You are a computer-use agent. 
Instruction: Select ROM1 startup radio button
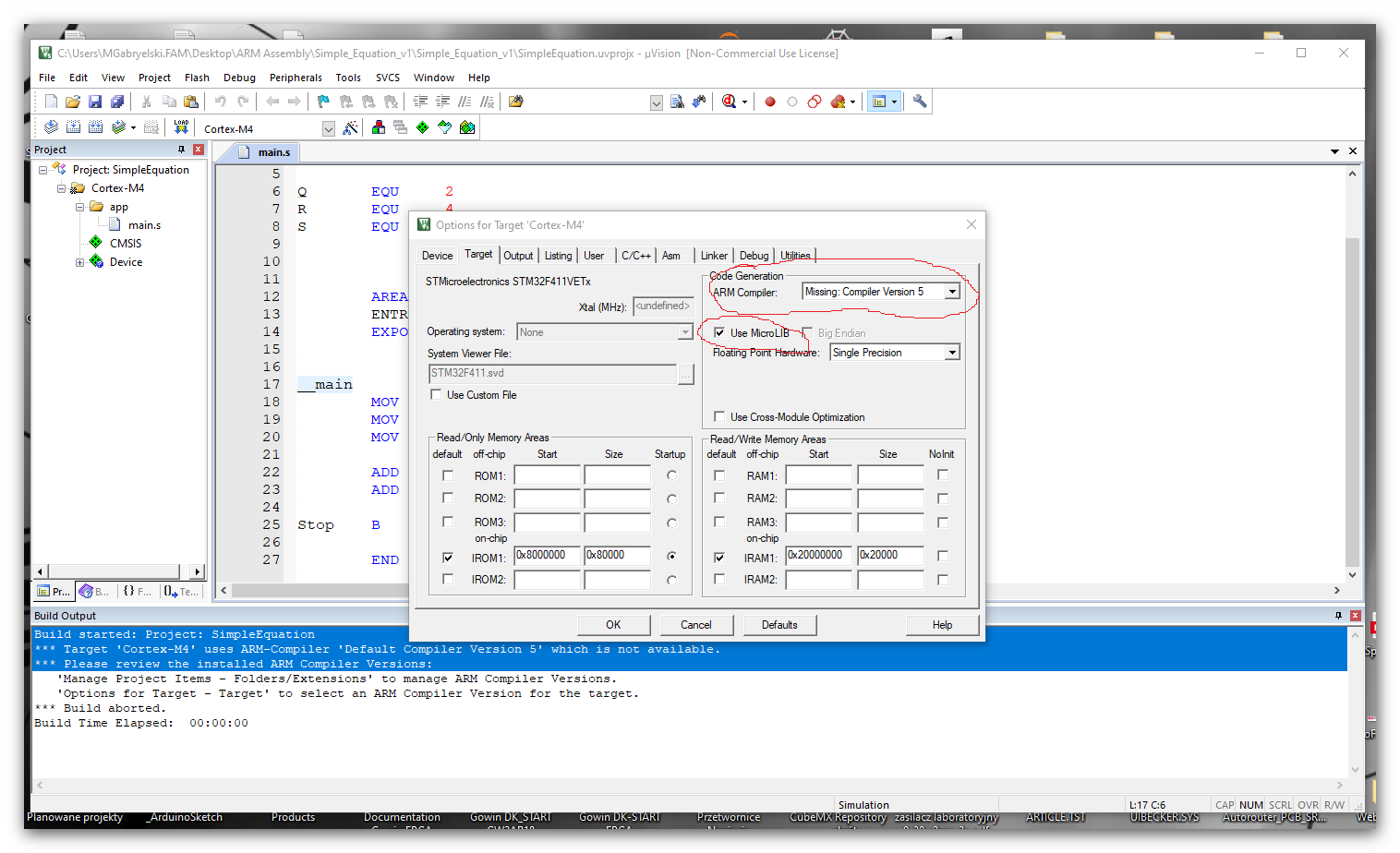(x=671, y=475)
